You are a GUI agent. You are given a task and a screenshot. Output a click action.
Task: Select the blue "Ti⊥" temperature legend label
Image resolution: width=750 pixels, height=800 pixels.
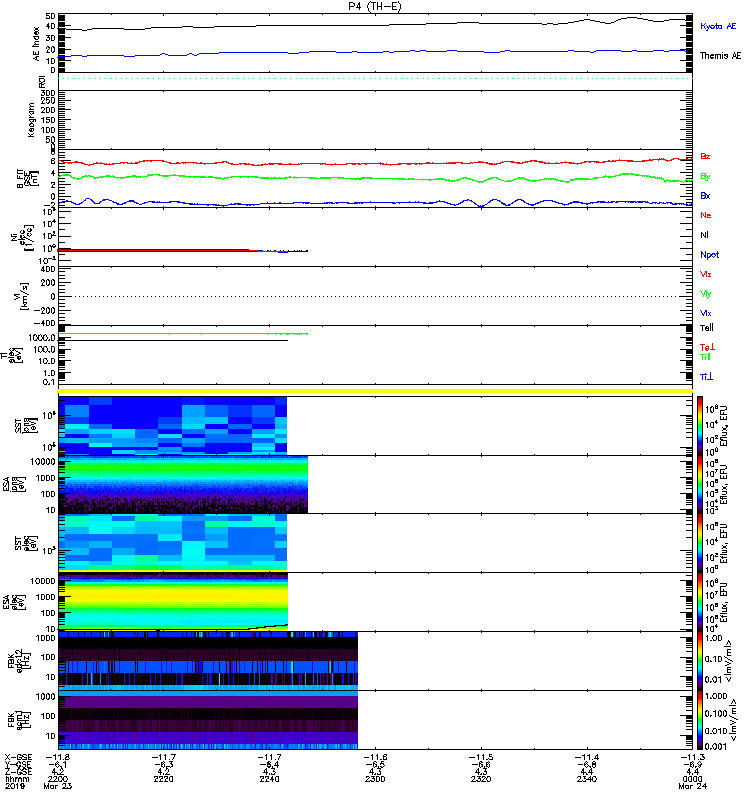point(706,377)
